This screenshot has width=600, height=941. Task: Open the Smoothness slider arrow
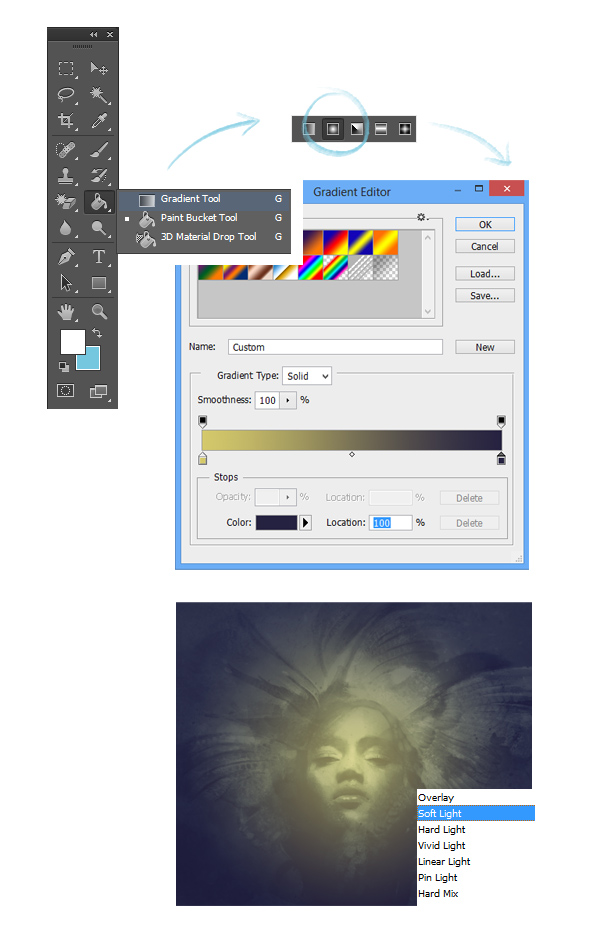click(x=288, y=400)
